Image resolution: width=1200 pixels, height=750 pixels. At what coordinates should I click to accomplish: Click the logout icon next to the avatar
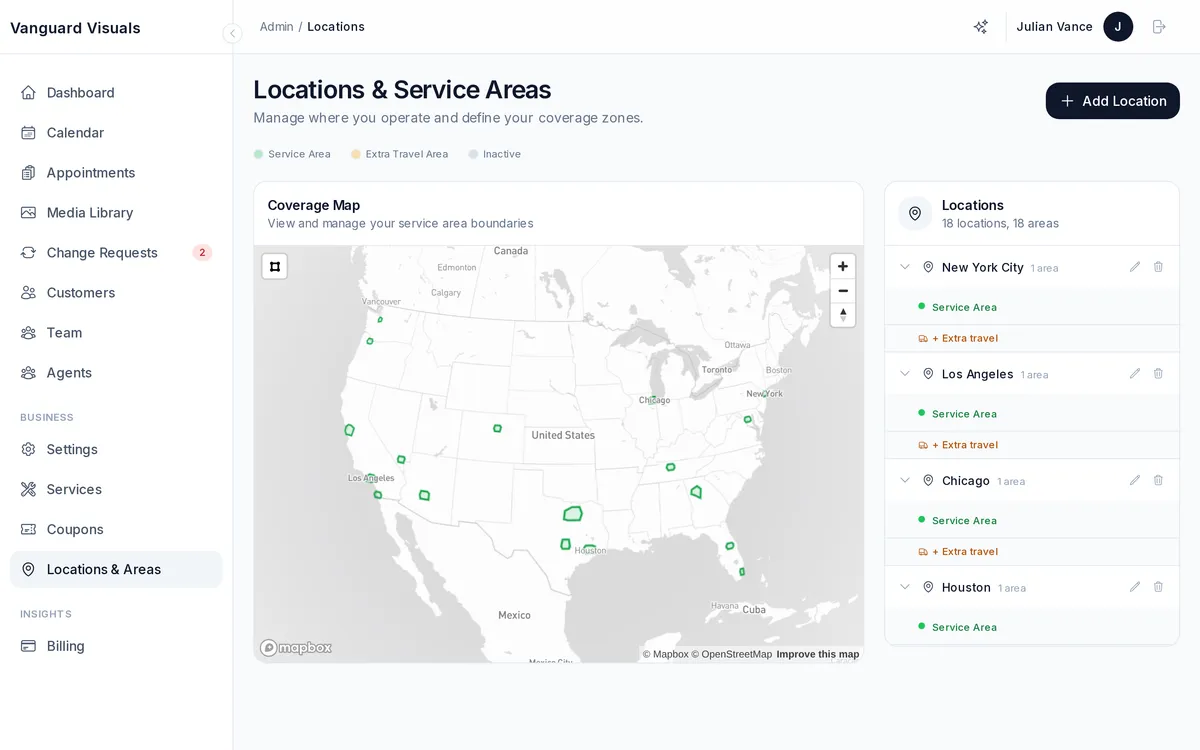coord(1159,26)
